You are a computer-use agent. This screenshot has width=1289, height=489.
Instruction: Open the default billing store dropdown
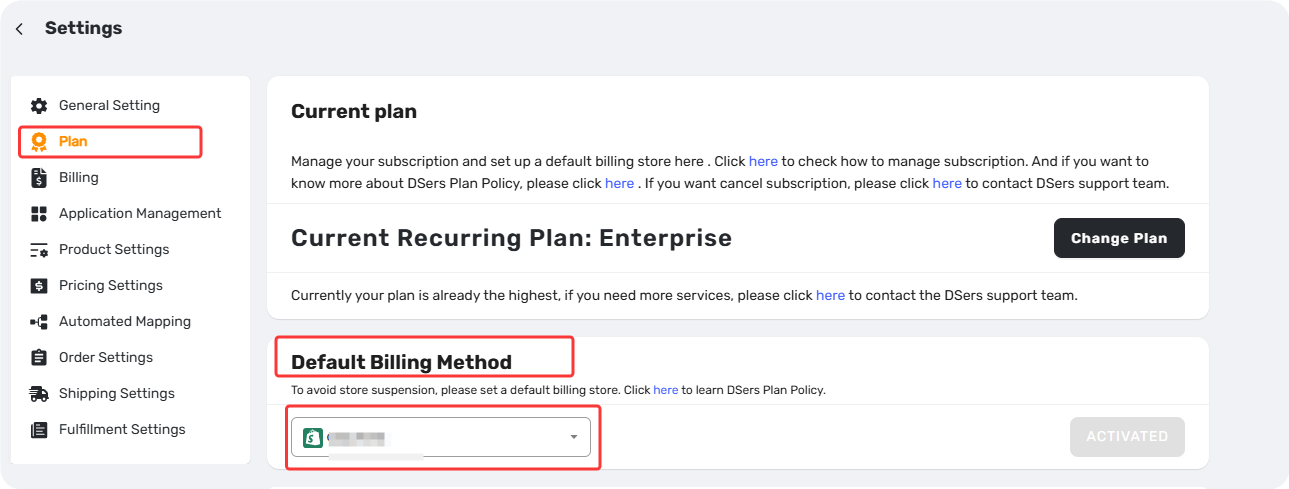pyautogui.click(x=441, y=437)
